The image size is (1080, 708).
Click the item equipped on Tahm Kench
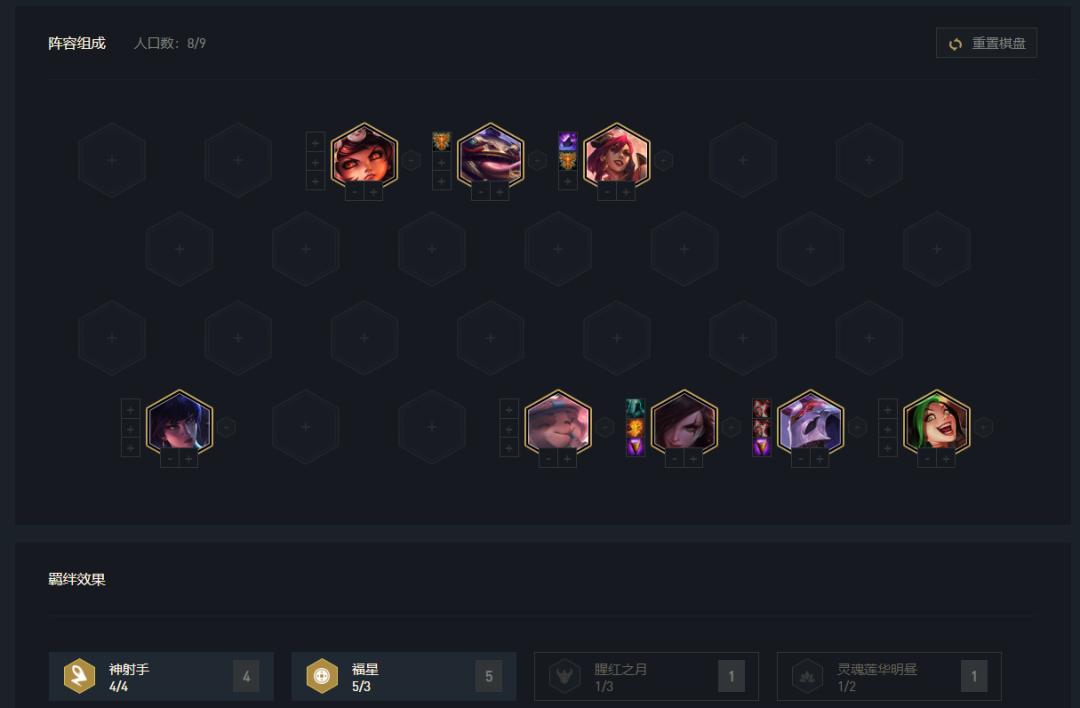442,142
